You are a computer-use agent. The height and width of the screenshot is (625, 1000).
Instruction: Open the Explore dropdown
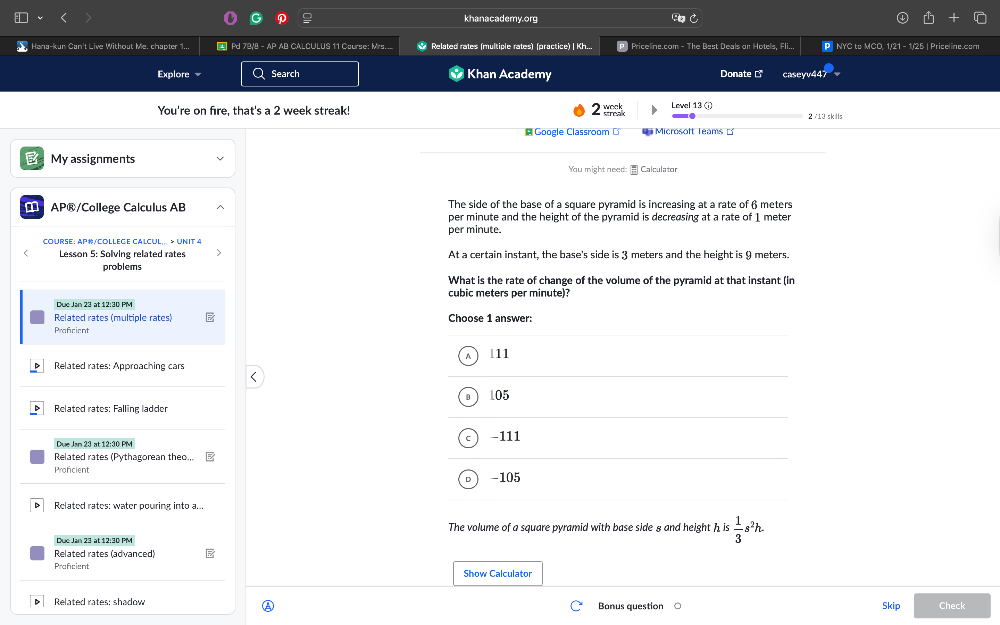point(178,73)
